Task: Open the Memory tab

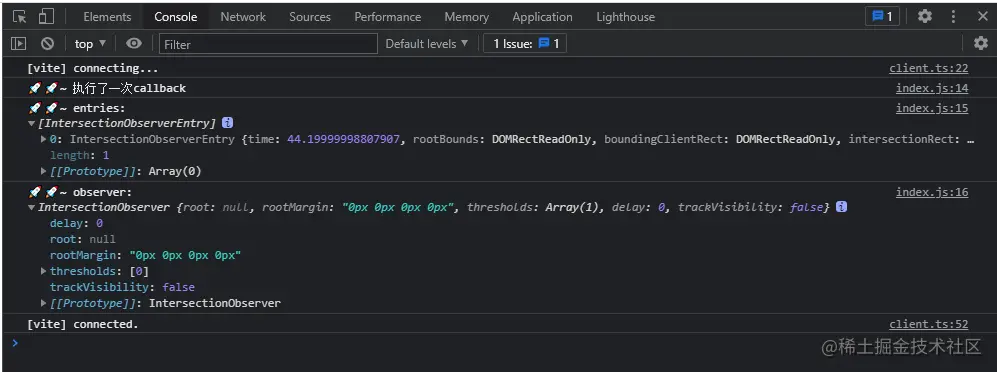Action: pos(466,17)
